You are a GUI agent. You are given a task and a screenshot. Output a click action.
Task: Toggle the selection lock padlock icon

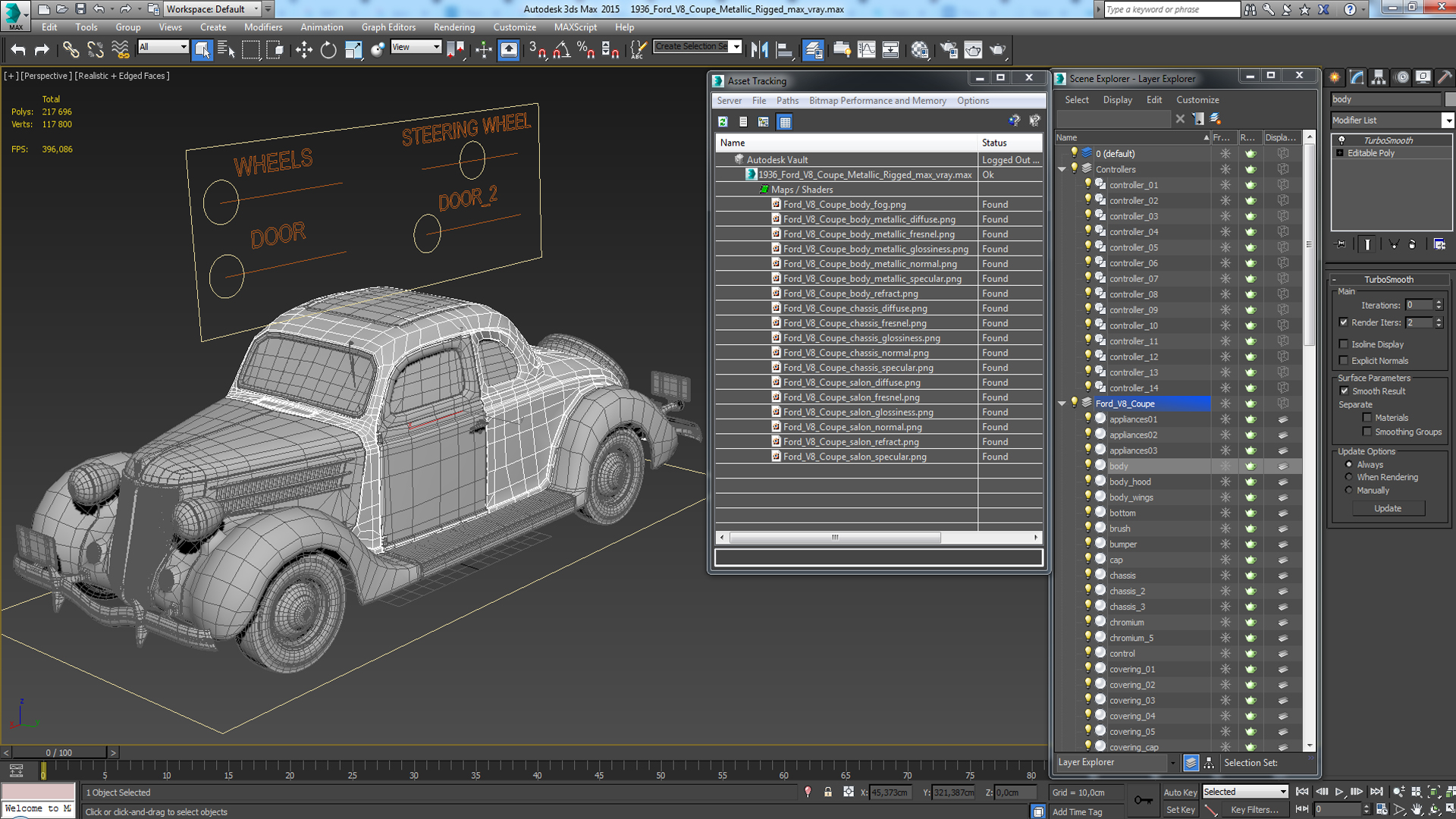(828, 792)
